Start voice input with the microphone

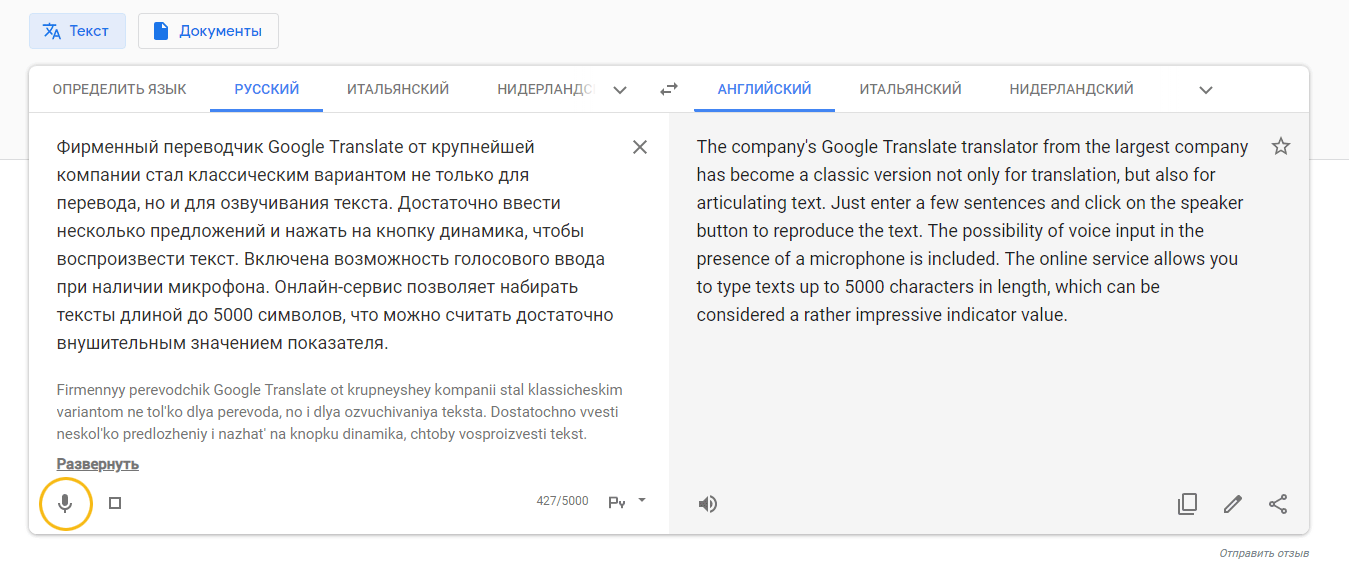pyautogui.click(x=65, y=503)
